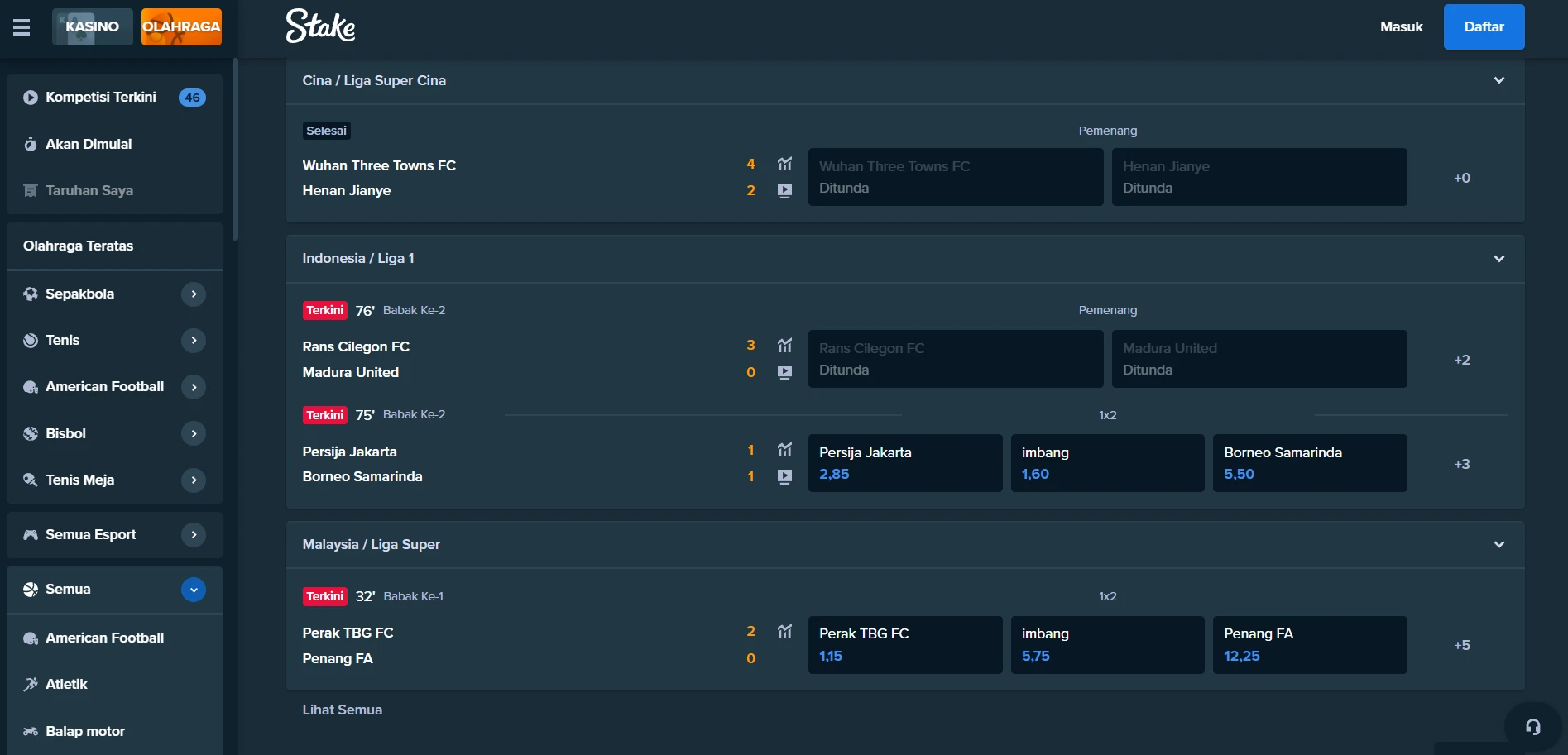
Task: Open +3 more markets for Persija match
Action: pos(1462,464)
